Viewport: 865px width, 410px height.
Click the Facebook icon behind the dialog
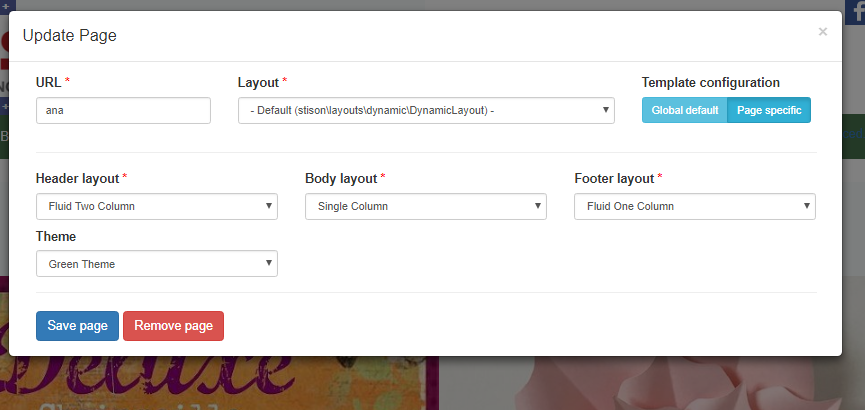856,12
